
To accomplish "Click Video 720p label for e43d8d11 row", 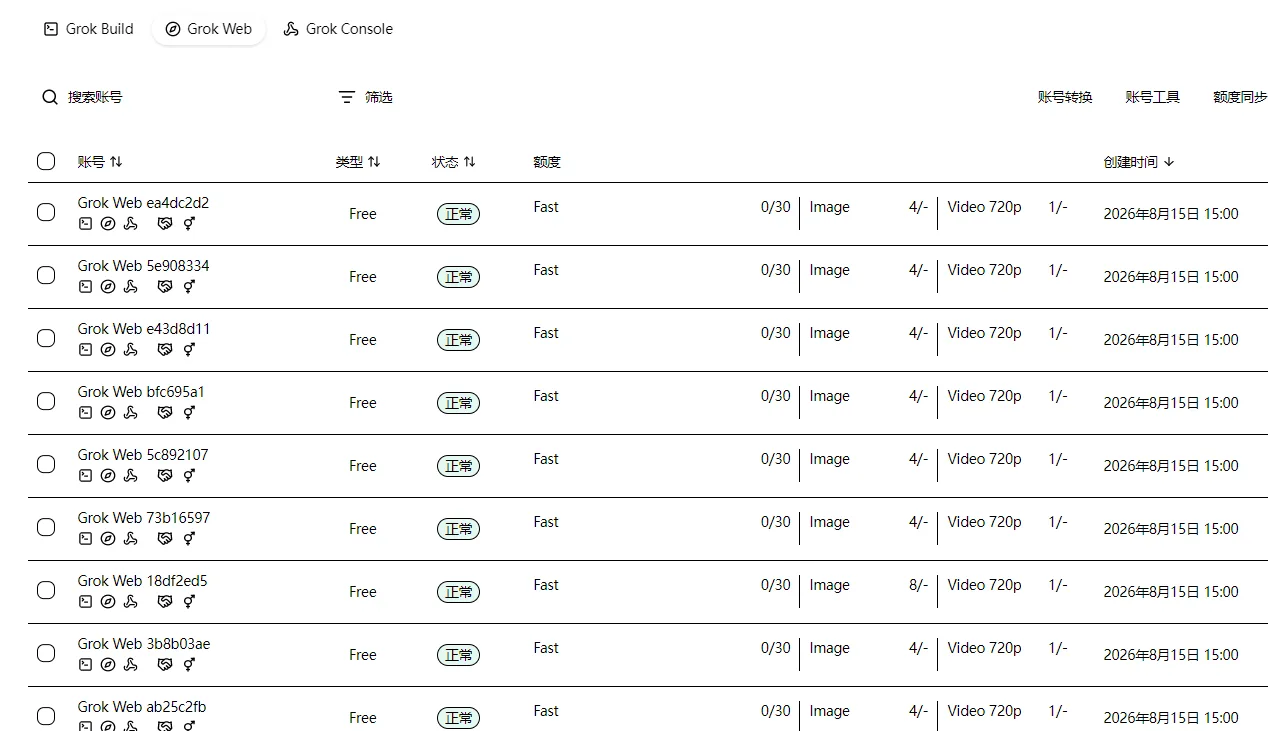I will click(x=984, y=333).
